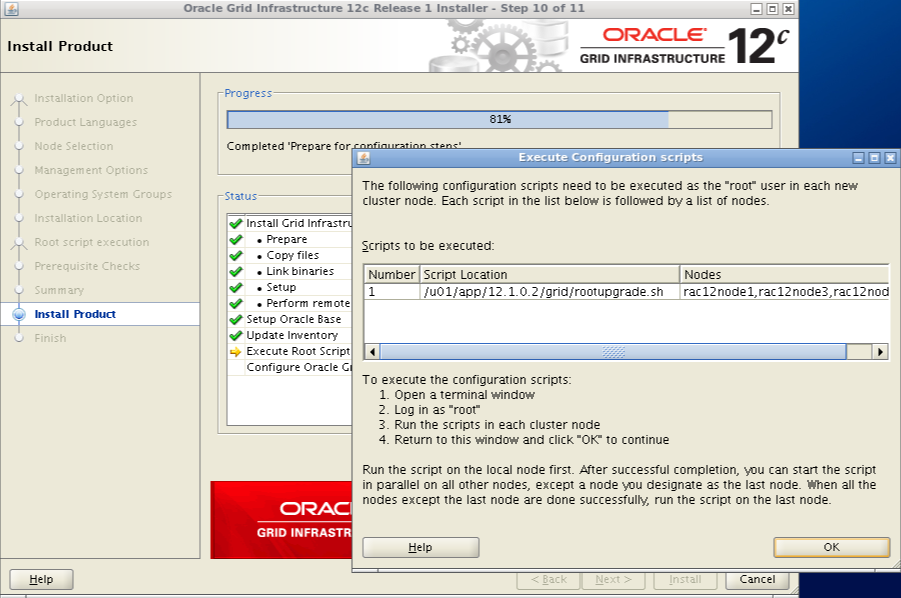Click the 81% installation progress bar
Screen dimensions: 901x598
(499, 120)
